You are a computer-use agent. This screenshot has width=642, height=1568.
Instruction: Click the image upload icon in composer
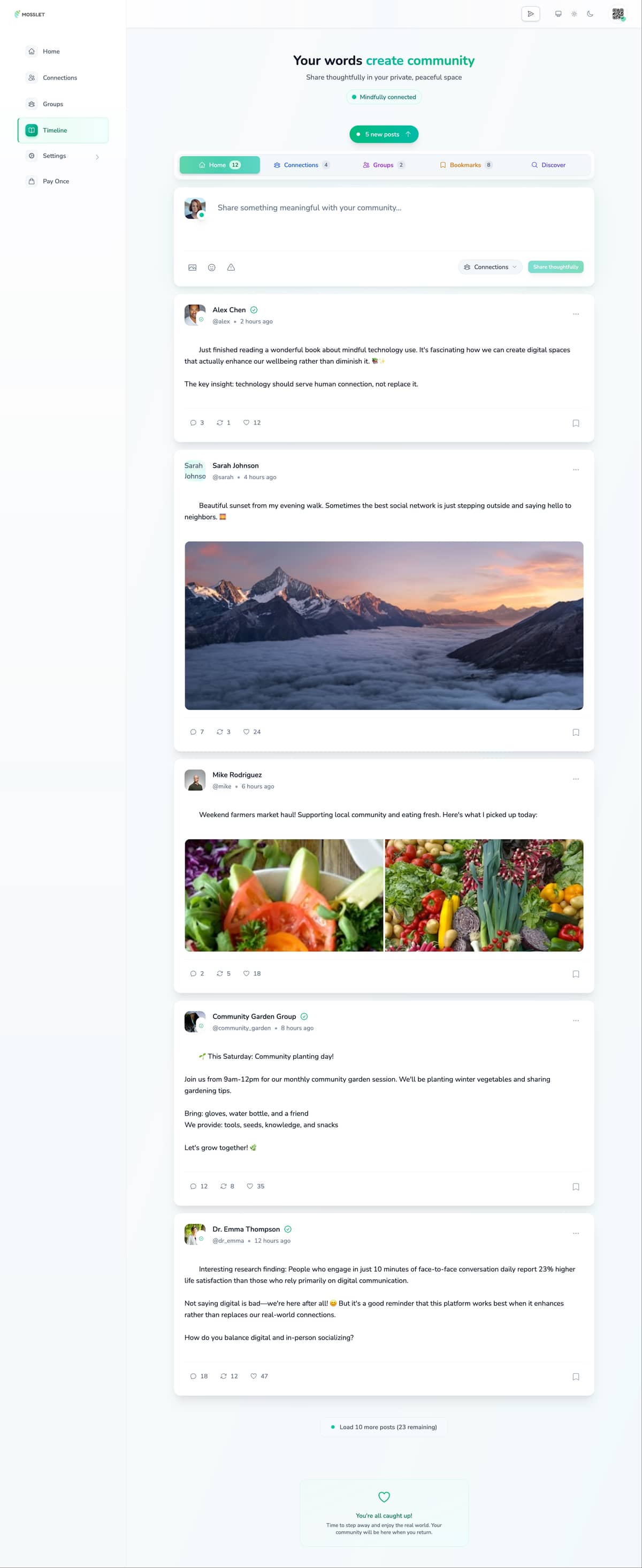[193, 267]
